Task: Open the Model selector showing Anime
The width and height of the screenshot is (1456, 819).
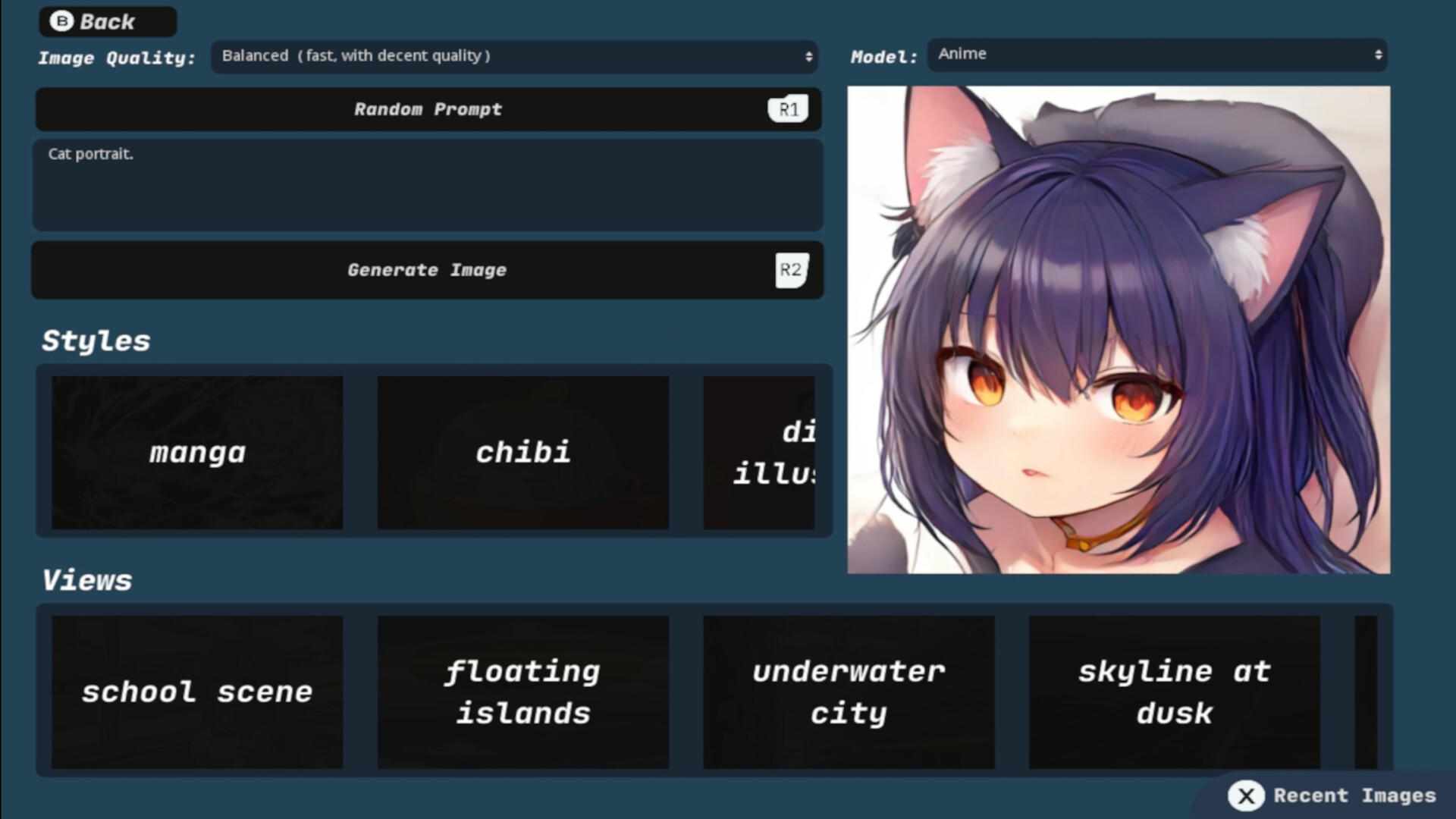Action: tap(1156, 55)
